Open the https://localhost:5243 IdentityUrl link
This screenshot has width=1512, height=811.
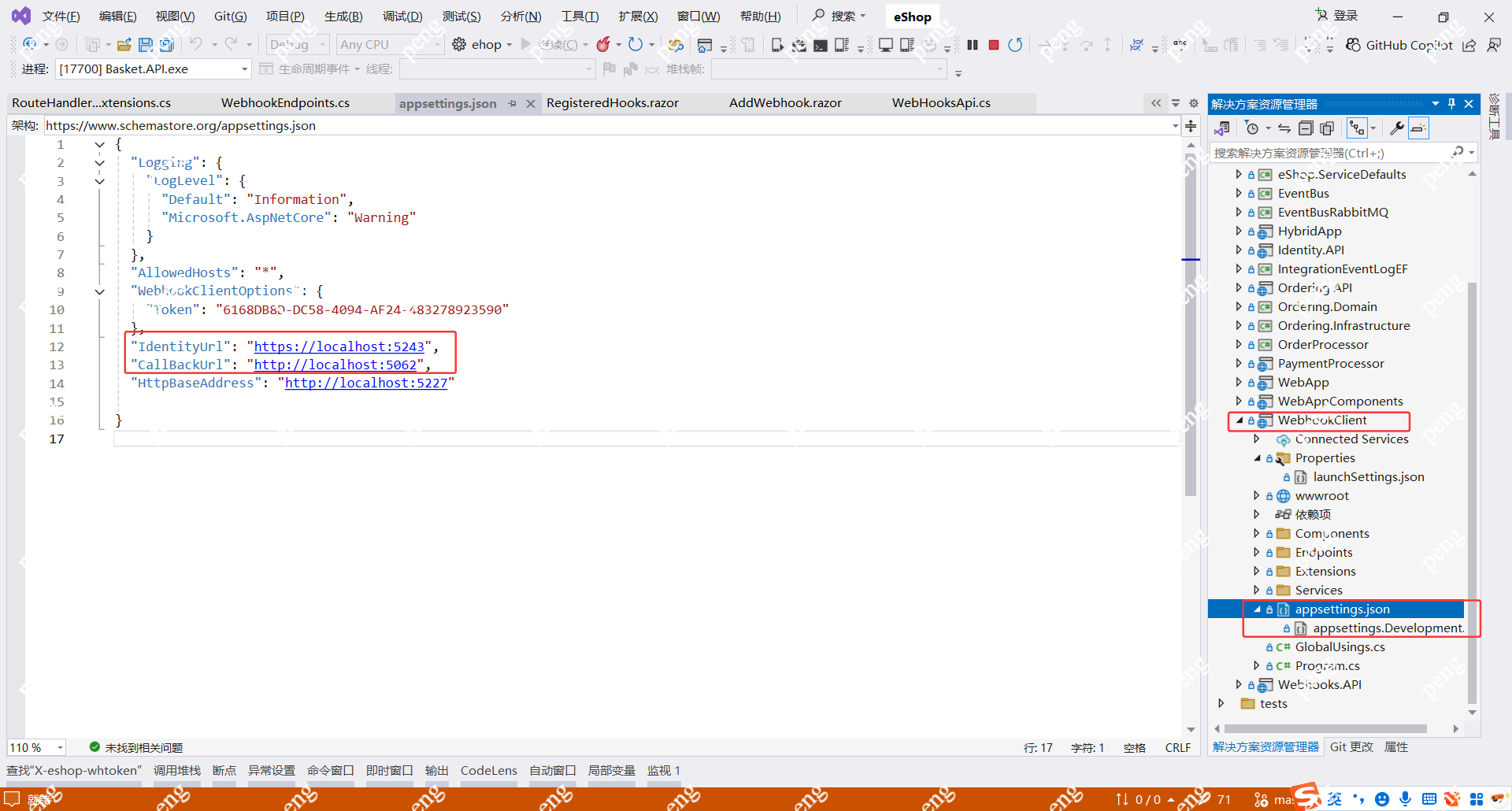click(339, 346)
